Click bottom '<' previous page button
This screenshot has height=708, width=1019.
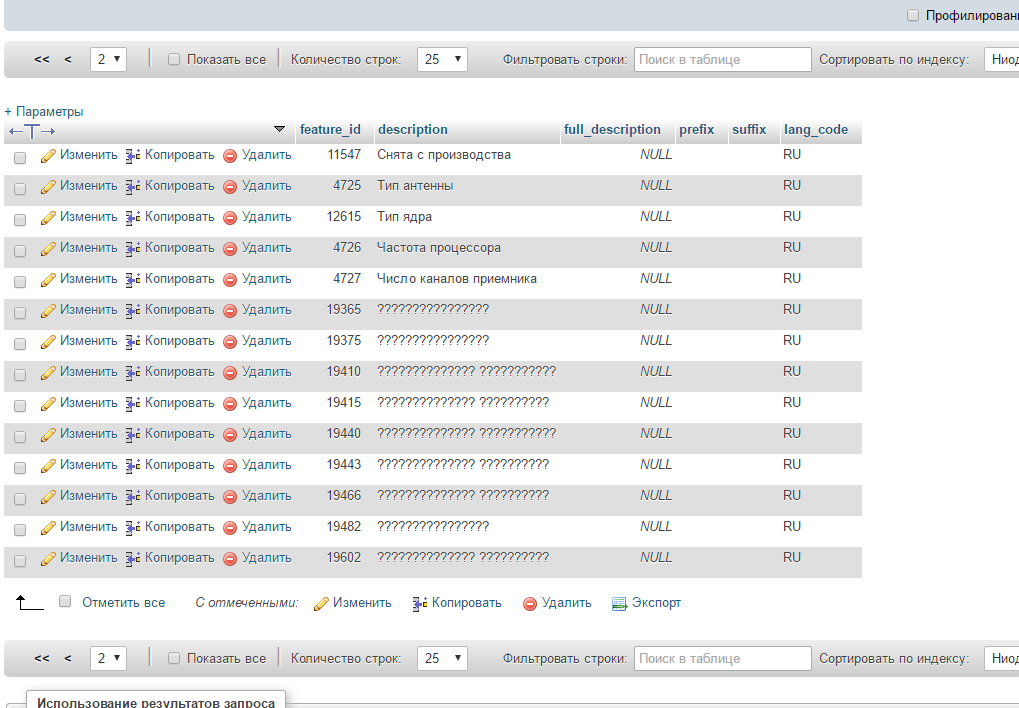coord(68,658)
